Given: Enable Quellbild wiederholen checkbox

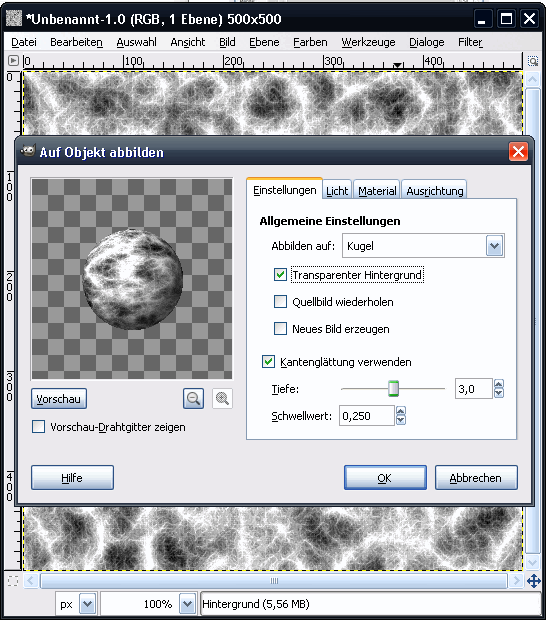Looking at the screenshot, I should point(280,302).
